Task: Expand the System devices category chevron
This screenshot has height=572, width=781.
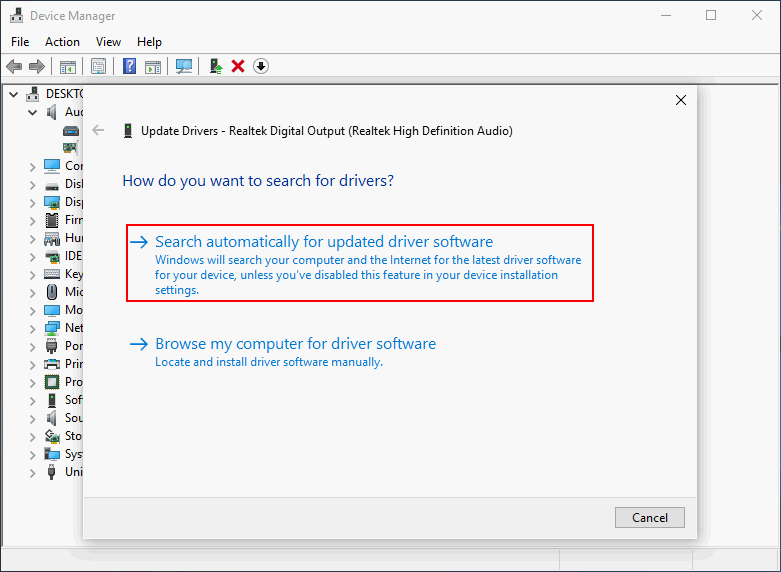Action: tap(32, 455)
